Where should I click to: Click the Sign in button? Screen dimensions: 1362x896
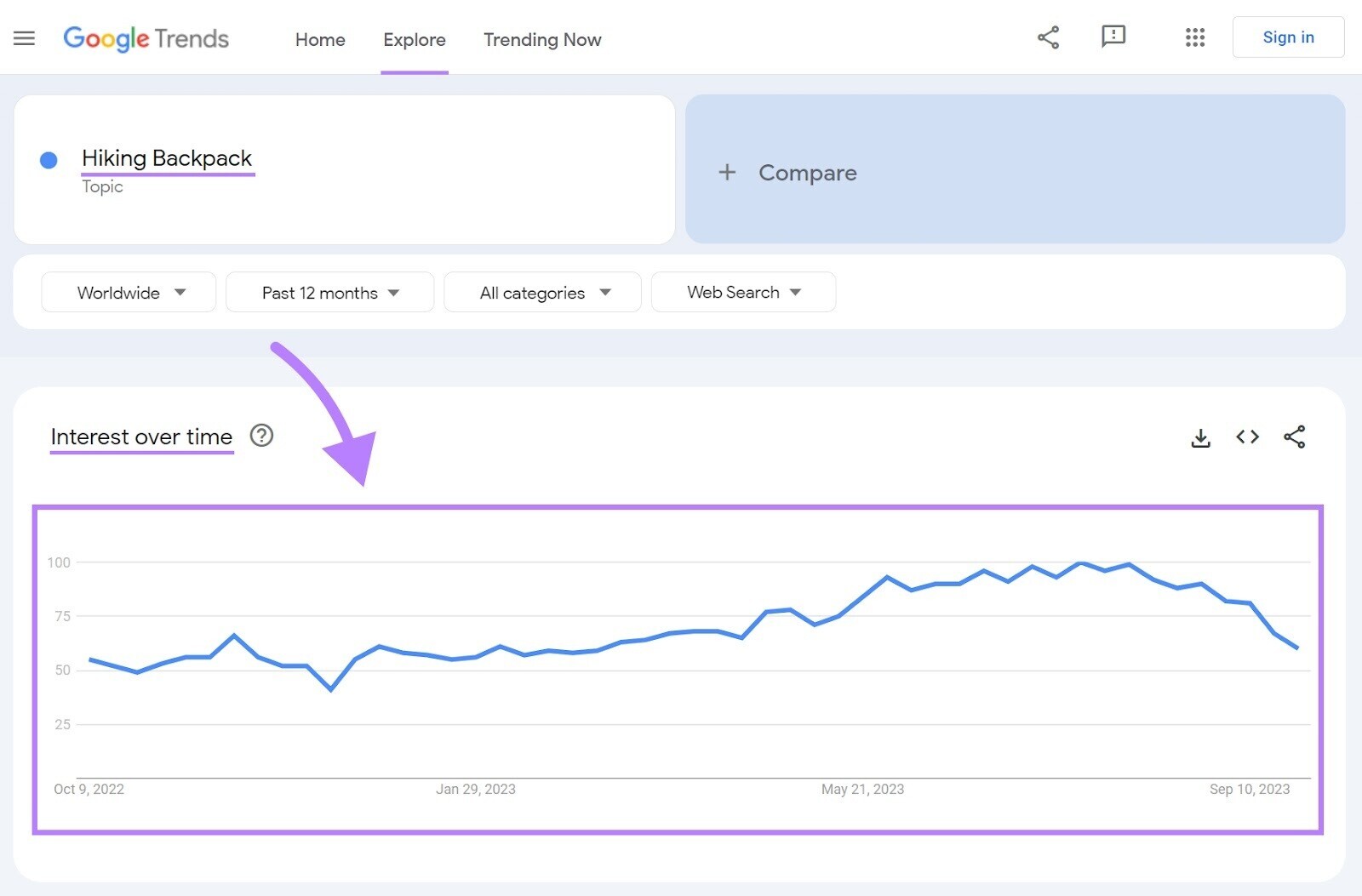(x=1288, y=37)
